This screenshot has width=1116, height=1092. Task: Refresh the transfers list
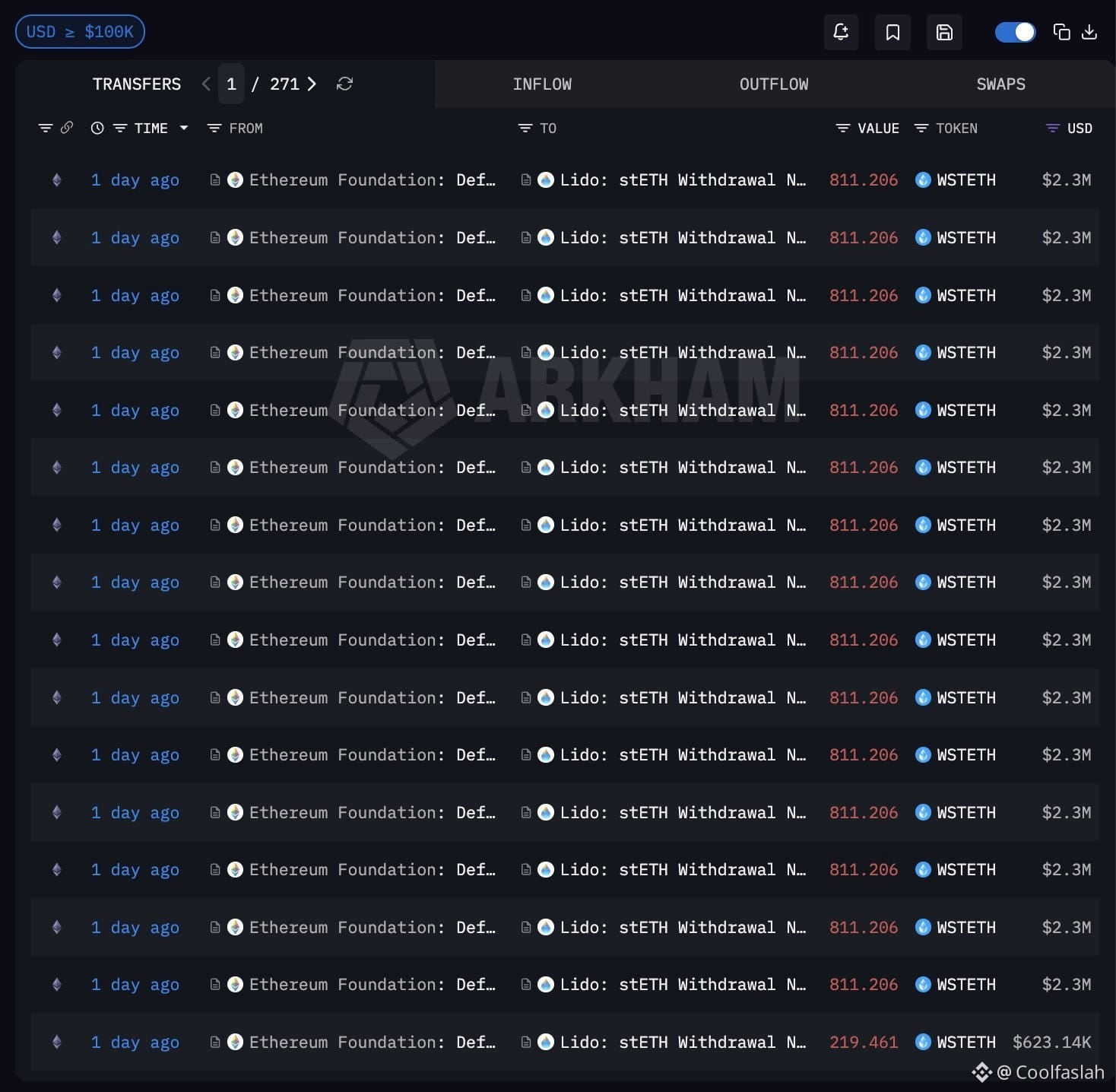pyautogui.click(x=344, y=84)
